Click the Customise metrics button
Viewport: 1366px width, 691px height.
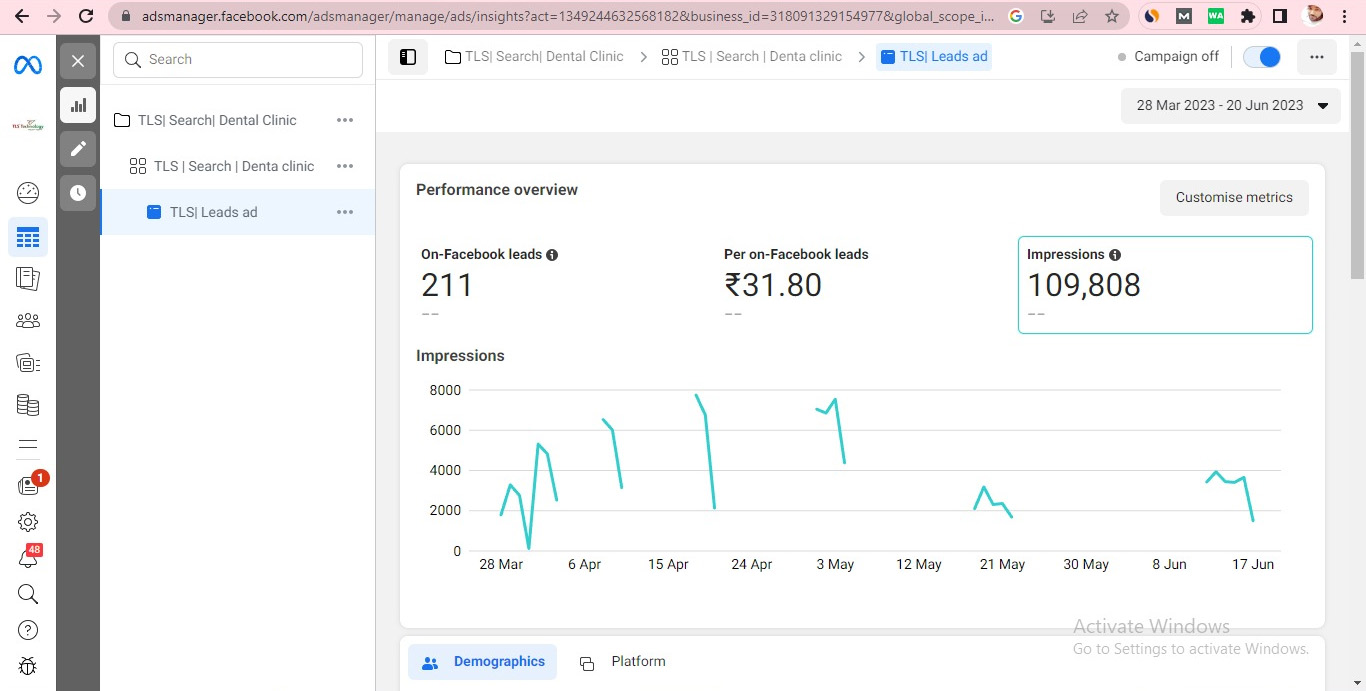click(1234, 198)
